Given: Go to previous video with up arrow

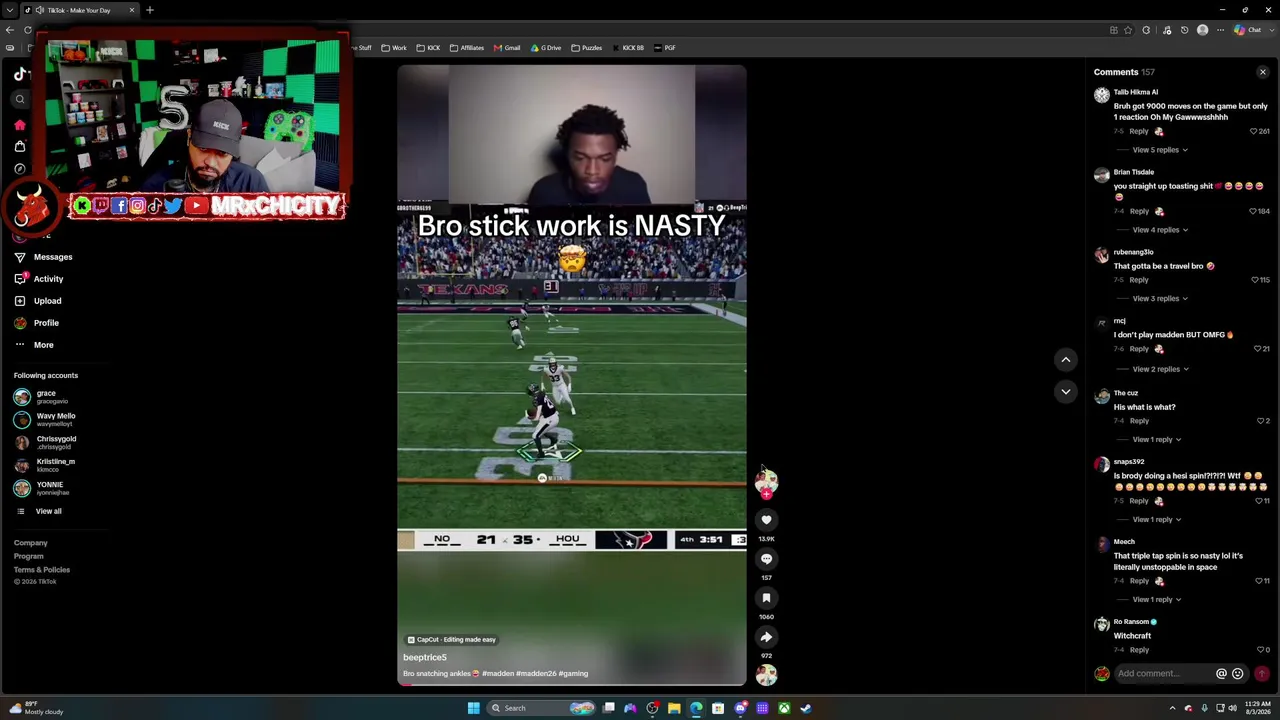Looking at the screenshot, I should point(1065,359).
